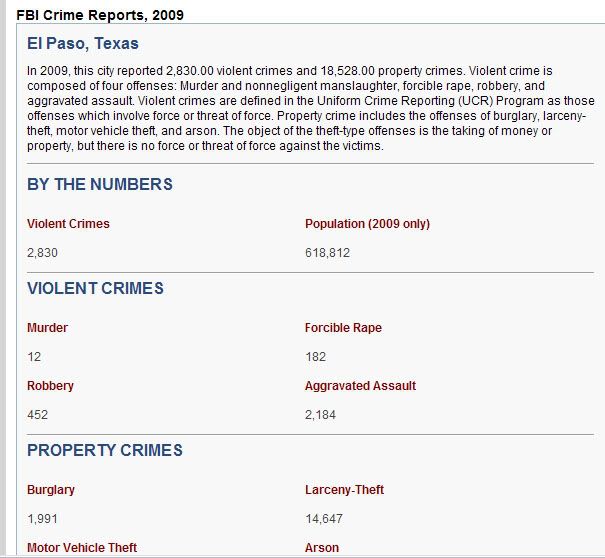Click the 1,991 burglary count
This screenshot has width=605, height=558.
click(x=42, y=519)
